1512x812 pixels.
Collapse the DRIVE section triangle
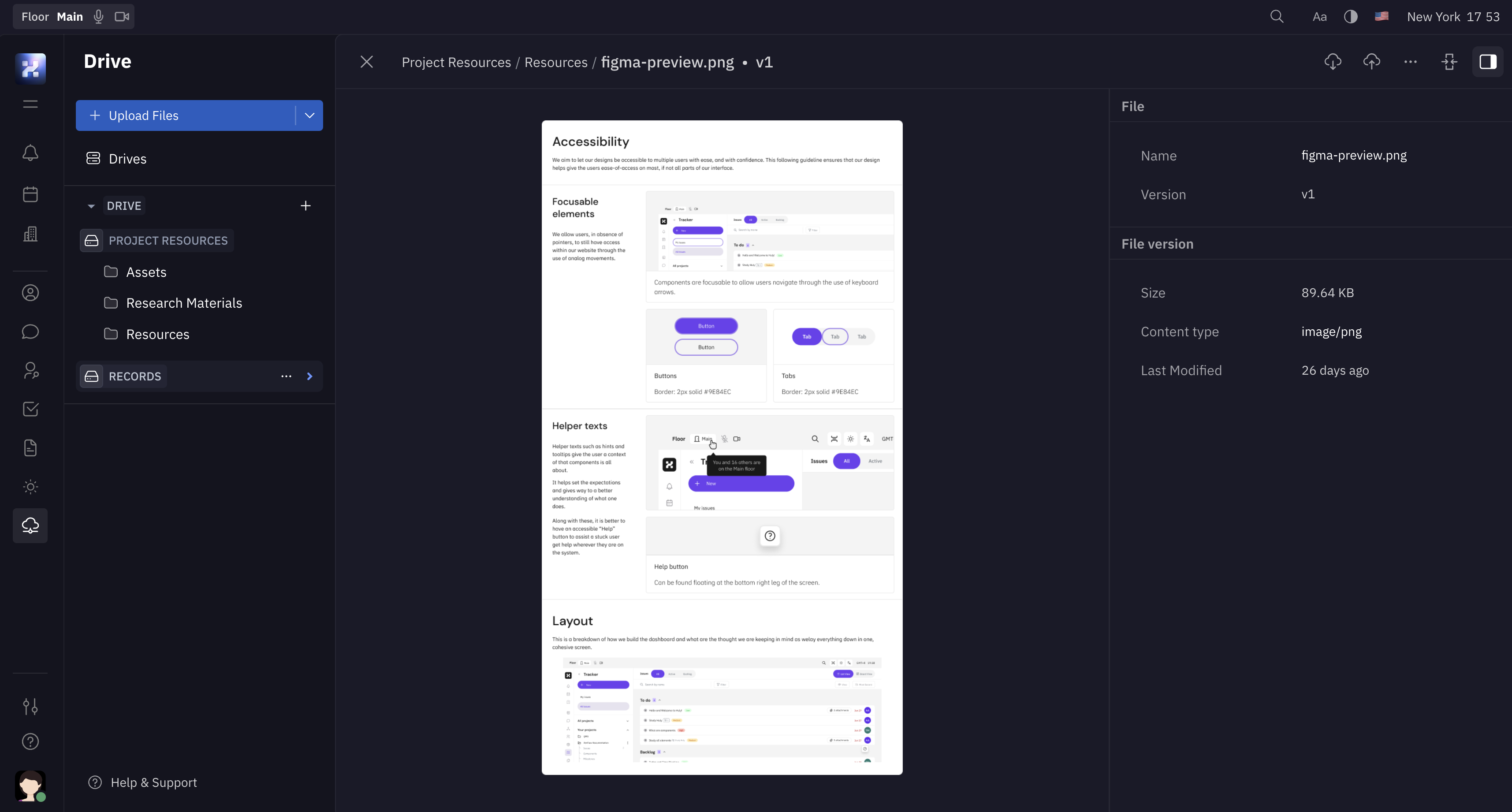(91, 206)
